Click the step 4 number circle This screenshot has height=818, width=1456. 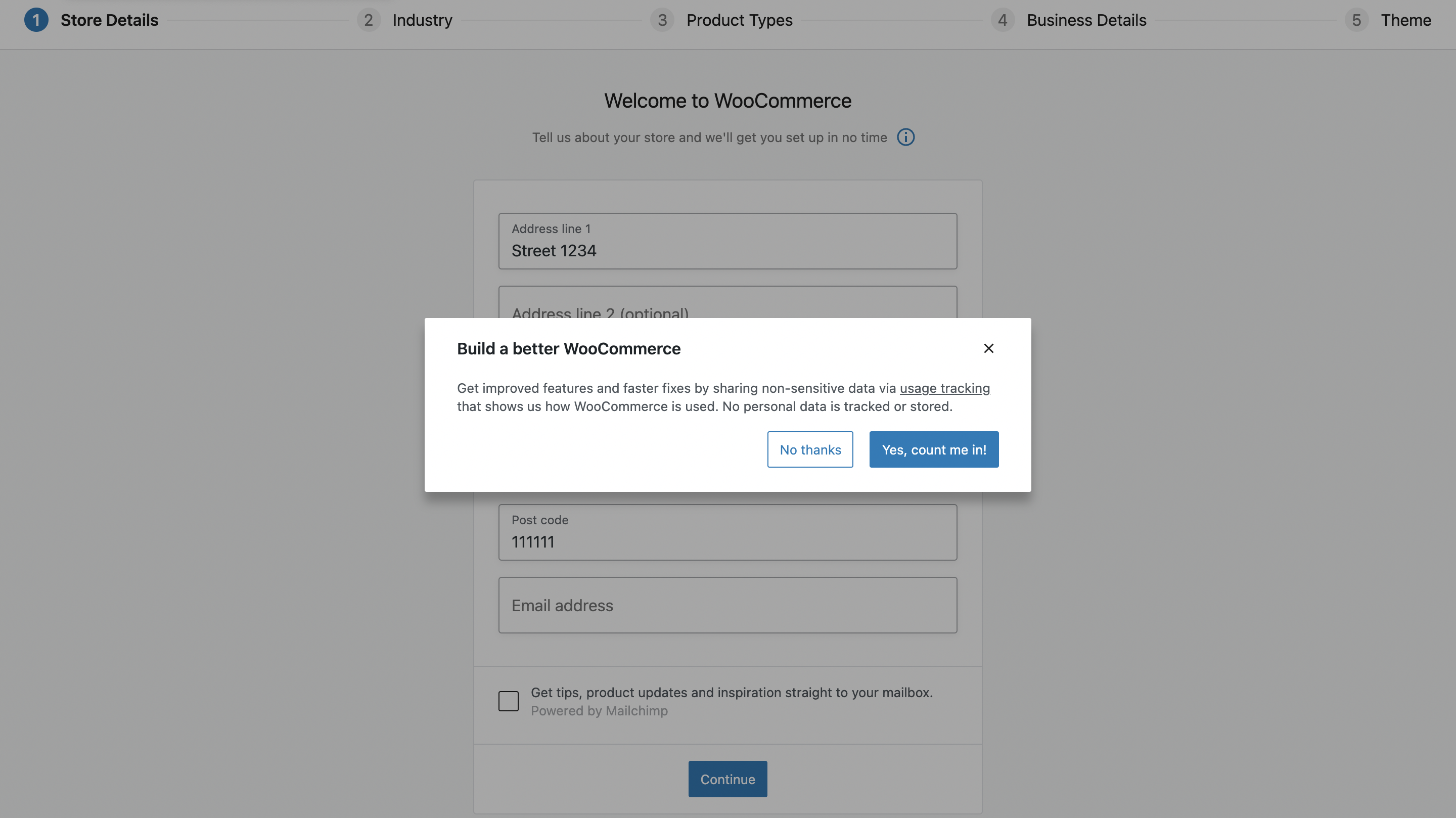point(1002,20)
